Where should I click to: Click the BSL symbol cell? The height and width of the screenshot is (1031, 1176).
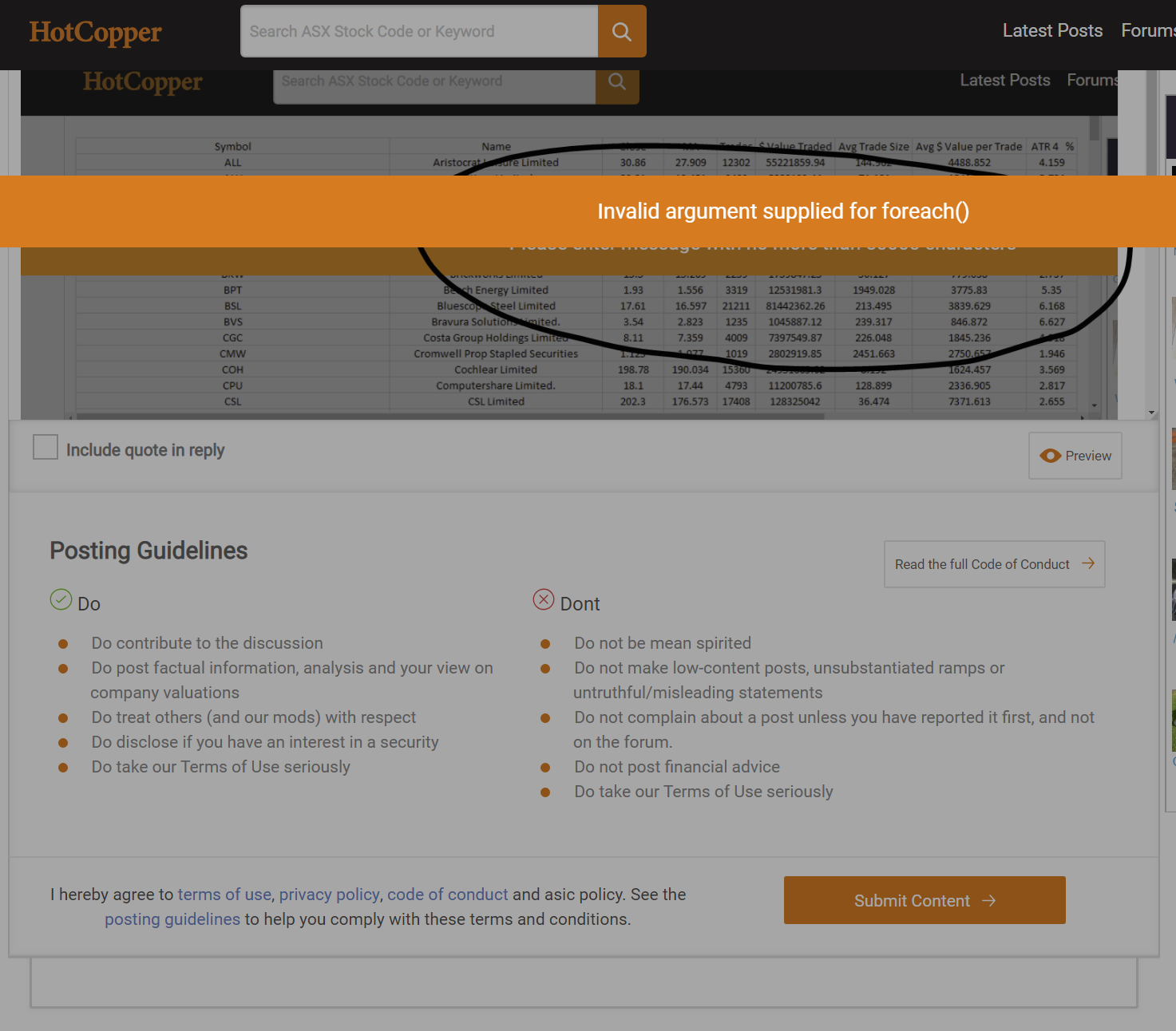(232, 306)
